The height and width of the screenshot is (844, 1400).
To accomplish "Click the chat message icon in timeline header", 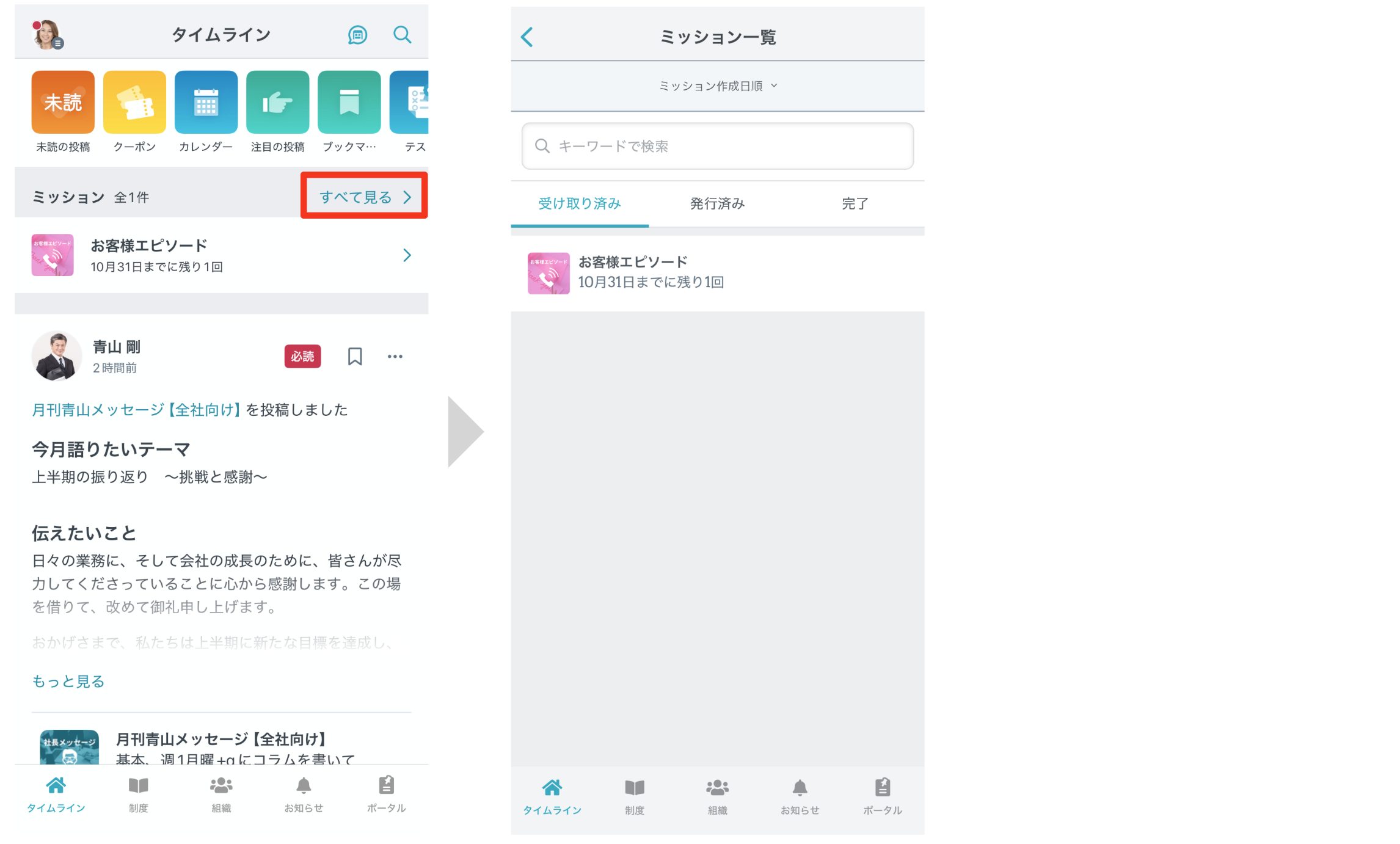I will click(x=357, y=35).
